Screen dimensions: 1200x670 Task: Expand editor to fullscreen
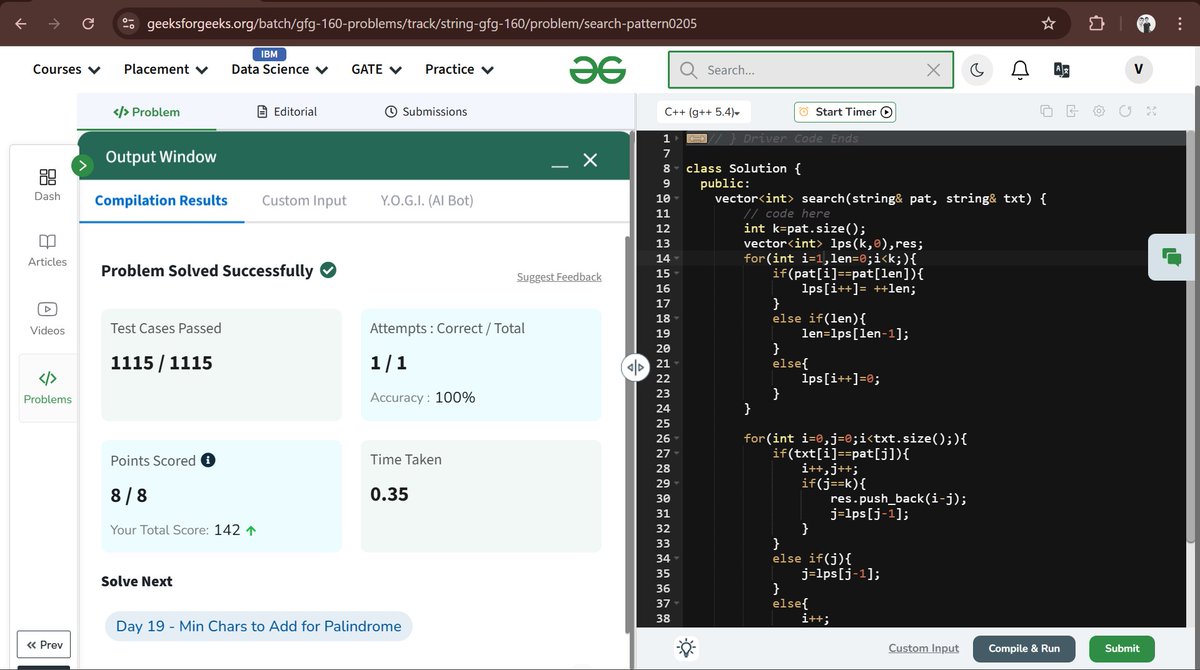tap(1151, 111)
